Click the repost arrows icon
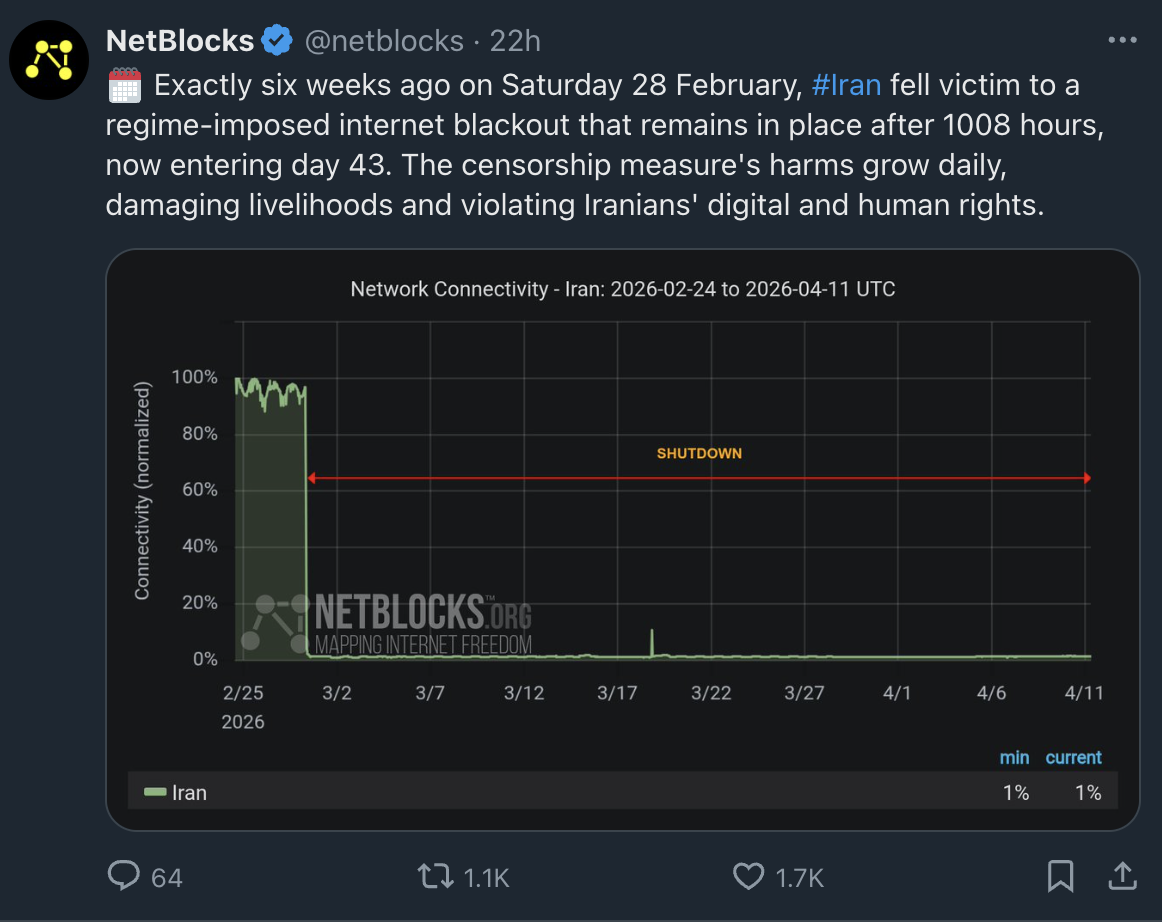The height and width of the screenshot is (922, 1162). [x=435, y=876]
